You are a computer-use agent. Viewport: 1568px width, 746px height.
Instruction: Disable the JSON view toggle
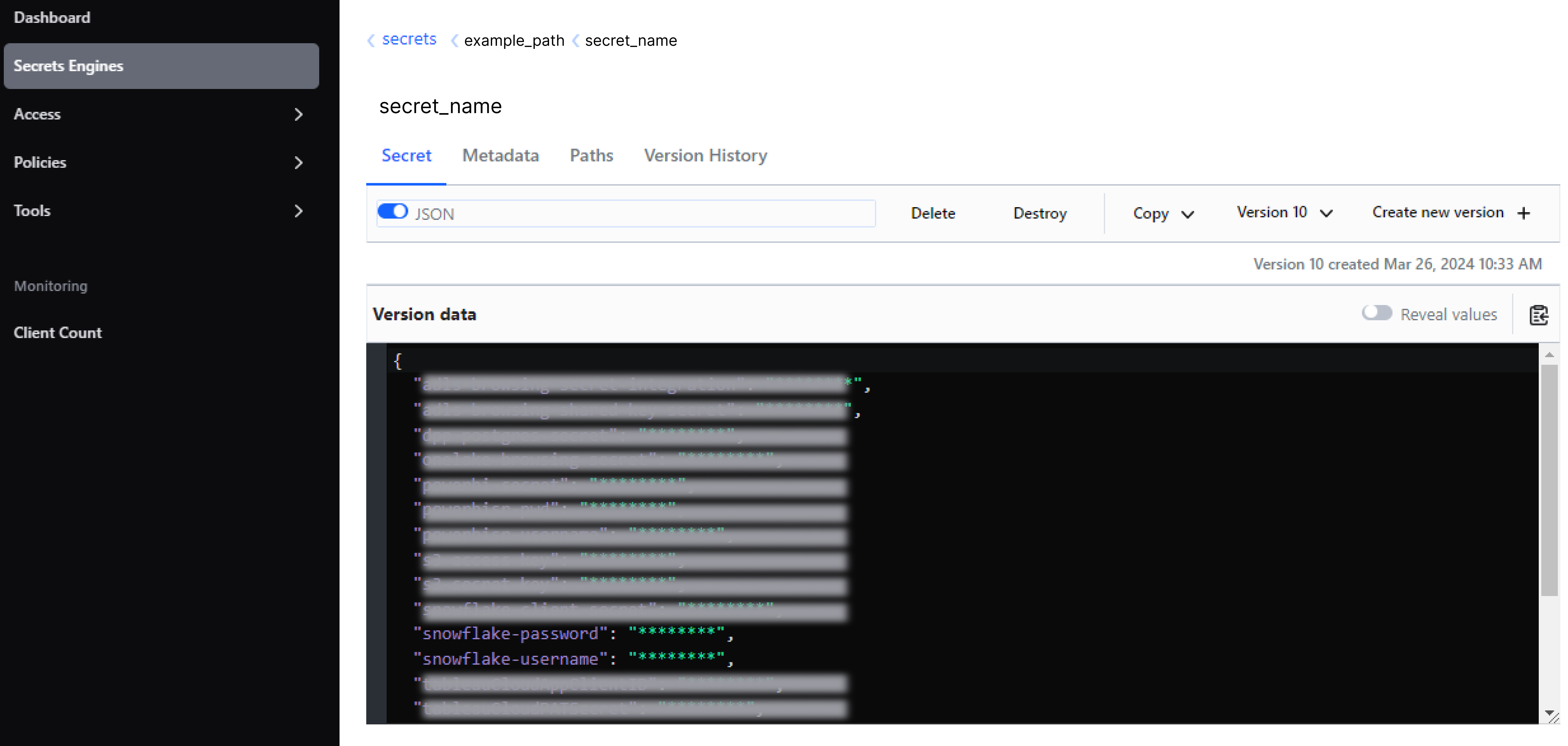point(393,211)
